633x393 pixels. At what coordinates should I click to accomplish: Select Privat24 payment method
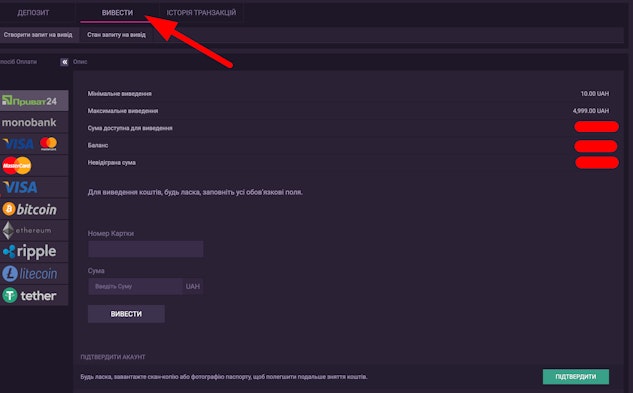pyautogui.click(x=34, y=101)
